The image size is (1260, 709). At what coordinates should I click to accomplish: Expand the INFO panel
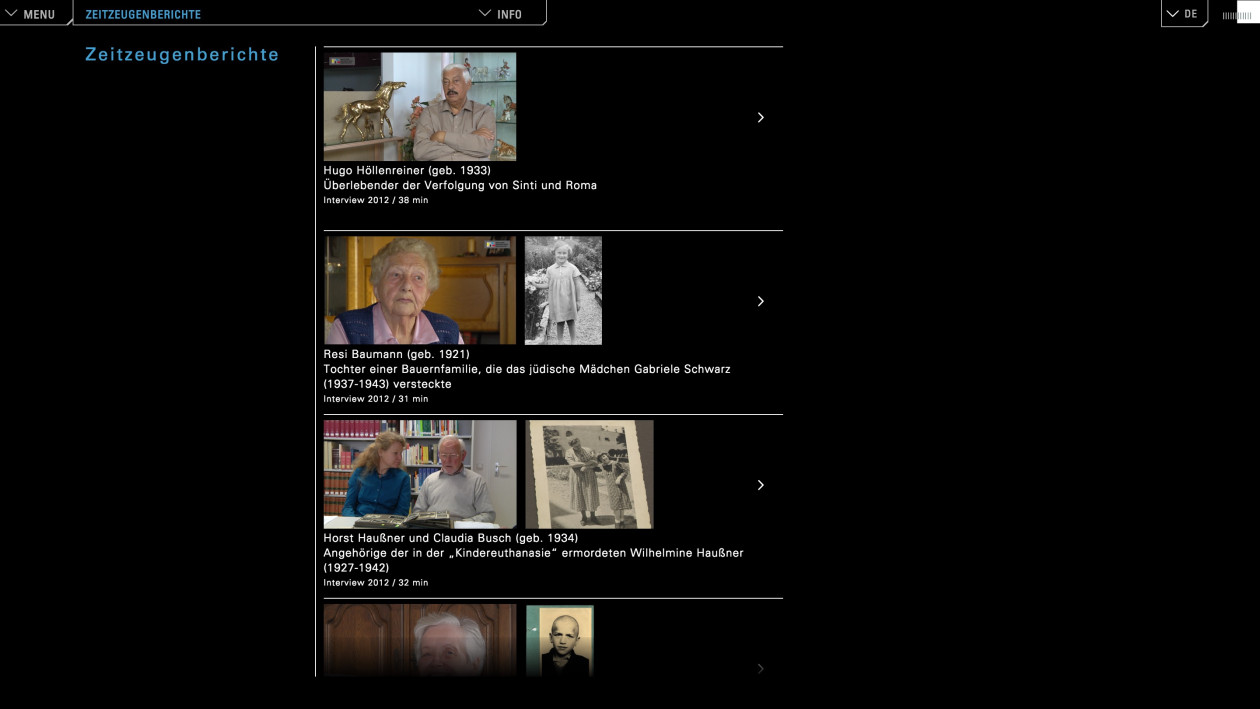click(x=500, y=14)
